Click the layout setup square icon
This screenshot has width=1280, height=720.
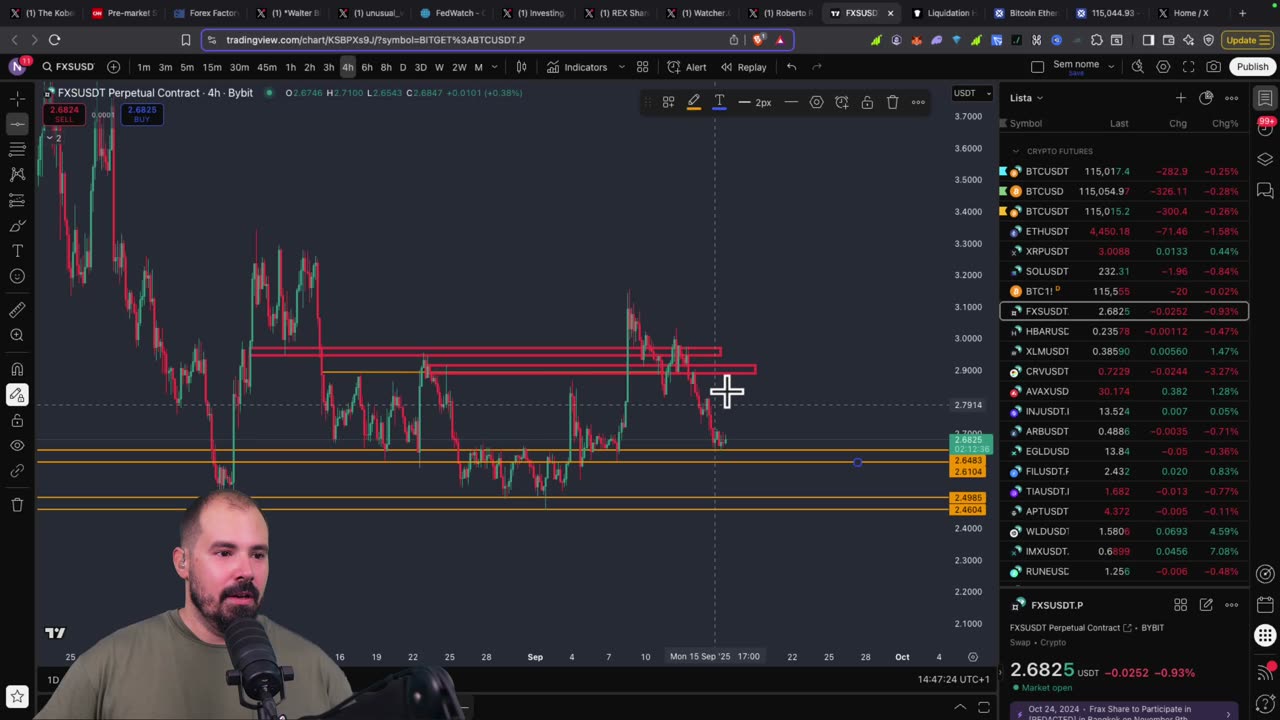[x=1037, y=67]
